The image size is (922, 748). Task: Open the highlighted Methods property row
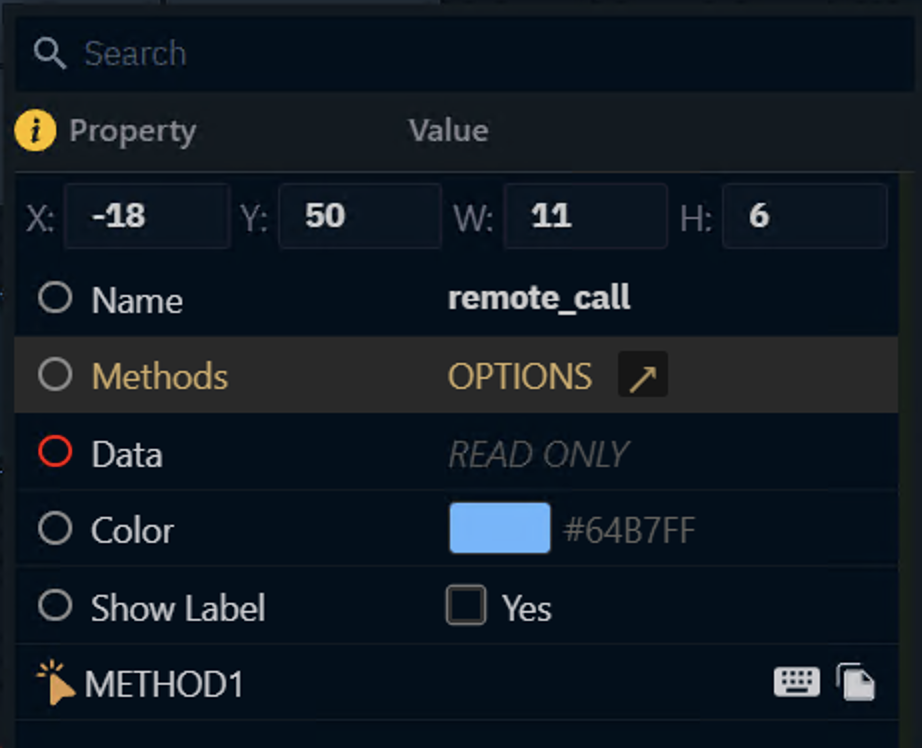pos(160,376)
